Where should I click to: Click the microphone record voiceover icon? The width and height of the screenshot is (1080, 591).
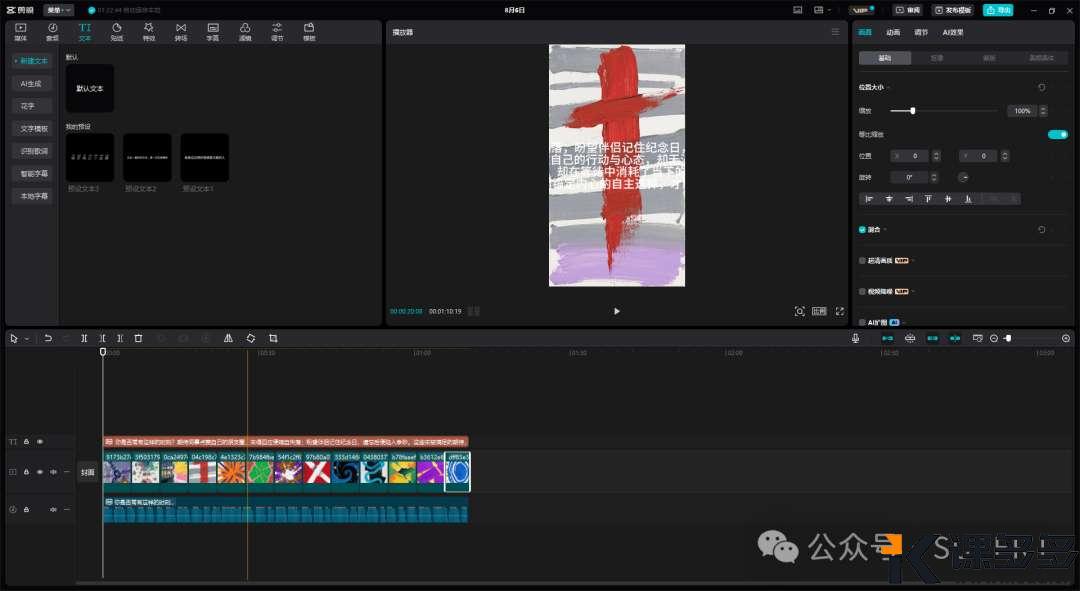[855, 339]
